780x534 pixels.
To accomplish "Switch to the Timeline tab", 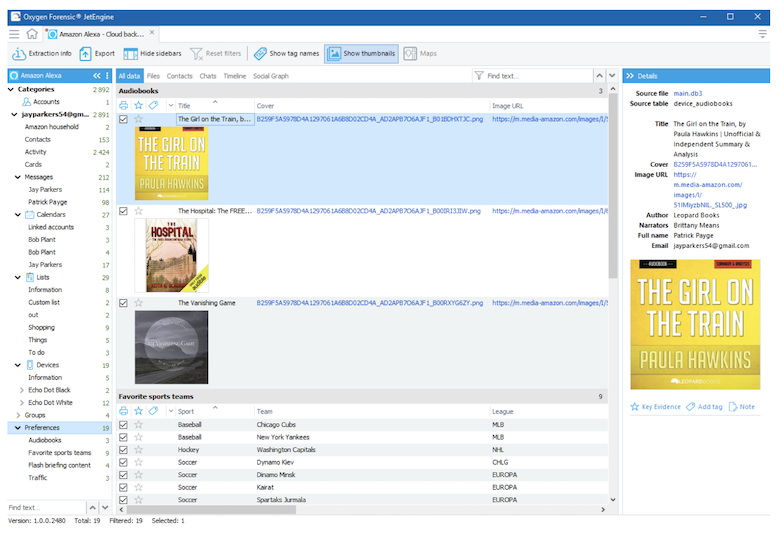I will coord(235,76).
